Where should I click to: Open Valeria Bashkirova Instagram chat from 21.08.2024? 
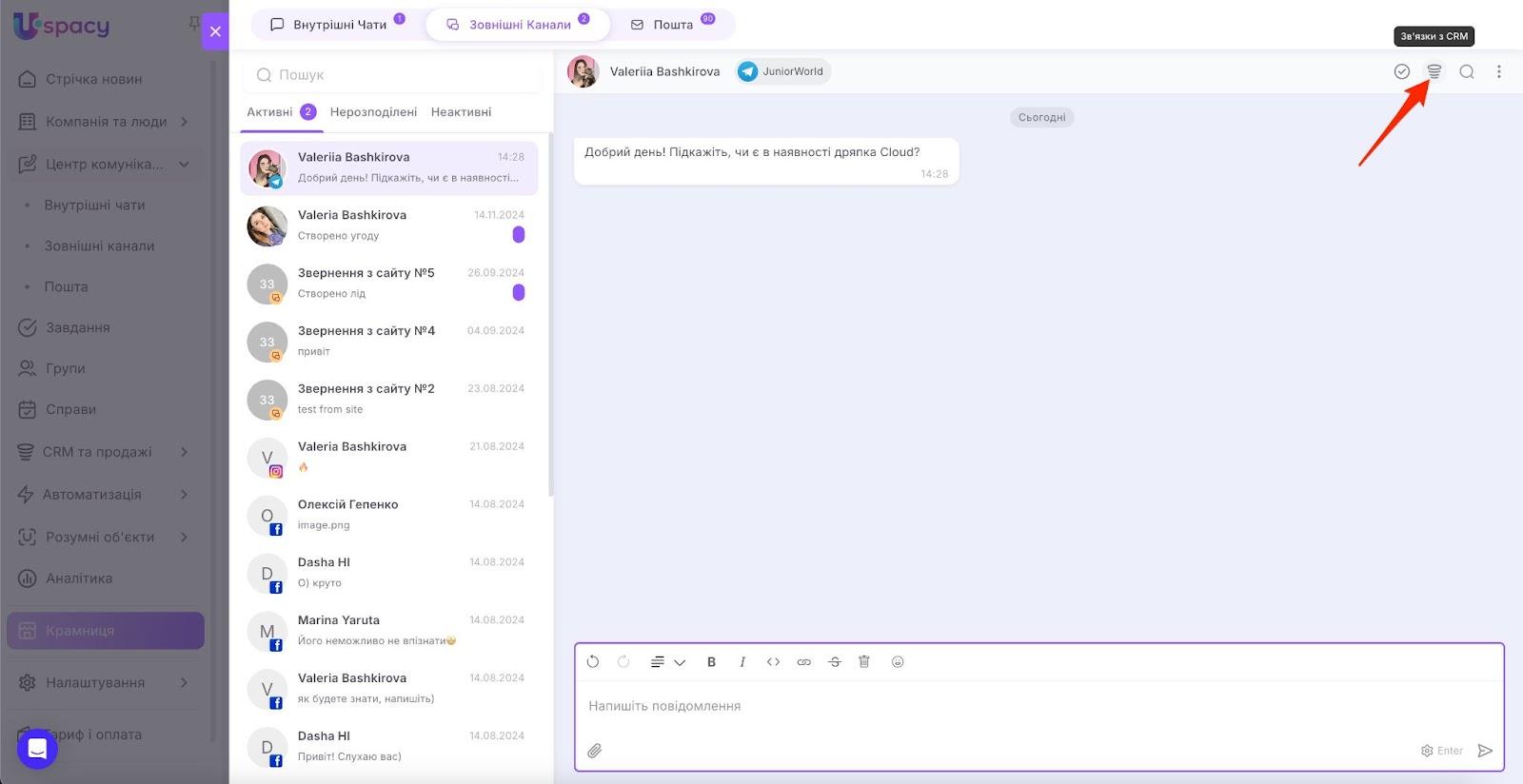tap(389, 458)
